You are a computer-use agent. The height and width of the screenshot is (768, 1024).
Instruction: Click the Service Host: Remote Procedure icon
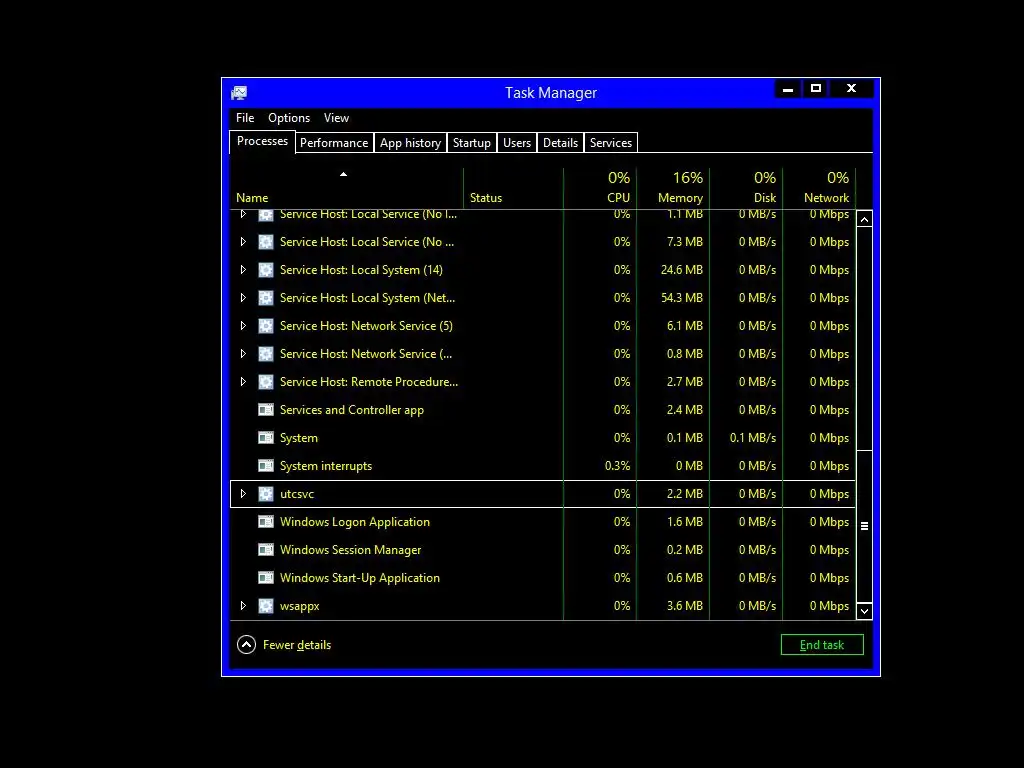266,382
